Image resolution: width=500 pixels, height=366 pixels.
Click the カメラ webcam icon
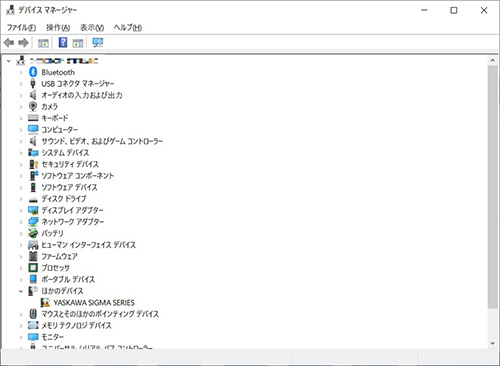click(x=33, y=106)
